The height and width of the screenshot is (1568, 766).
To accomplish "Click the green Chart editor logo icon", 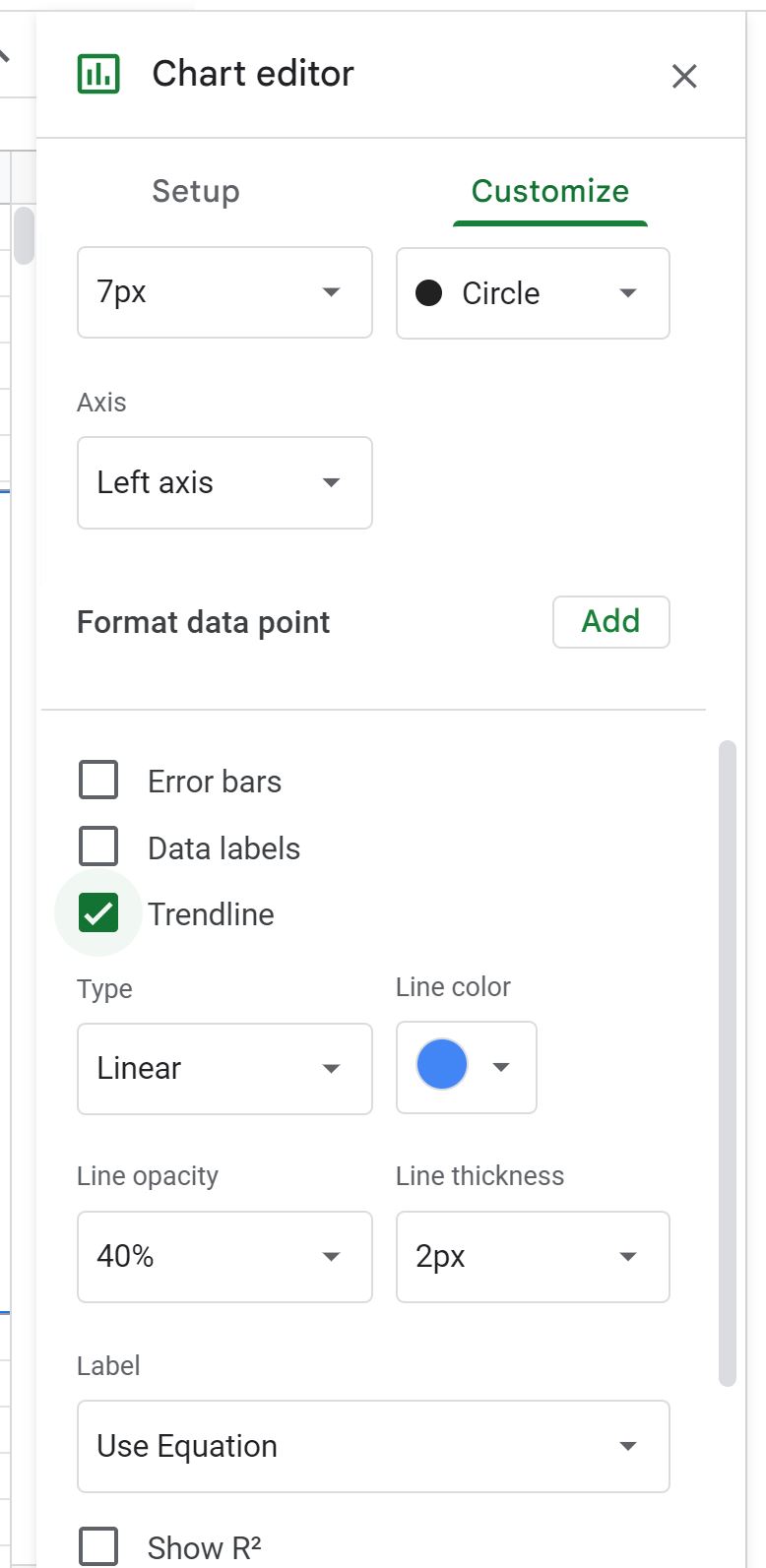I will point(98,74).
